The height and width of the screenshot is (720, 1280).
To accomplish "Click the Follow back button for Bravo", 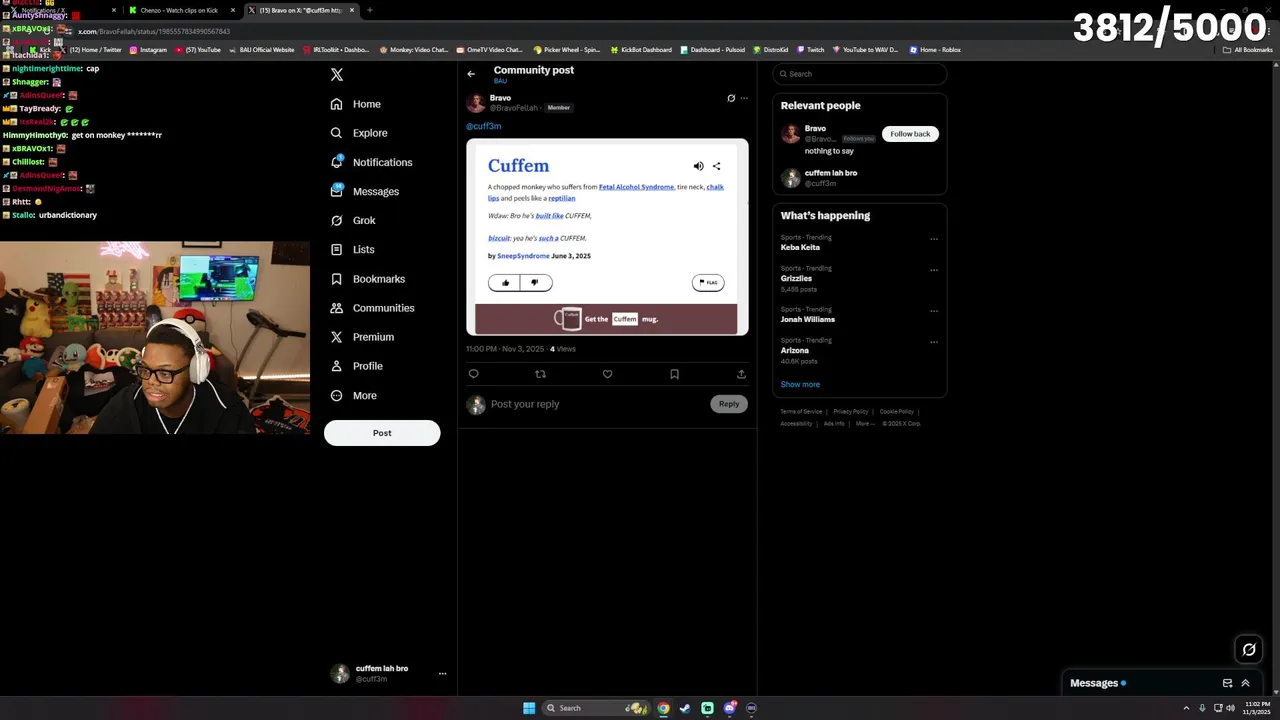I will 910,134.
